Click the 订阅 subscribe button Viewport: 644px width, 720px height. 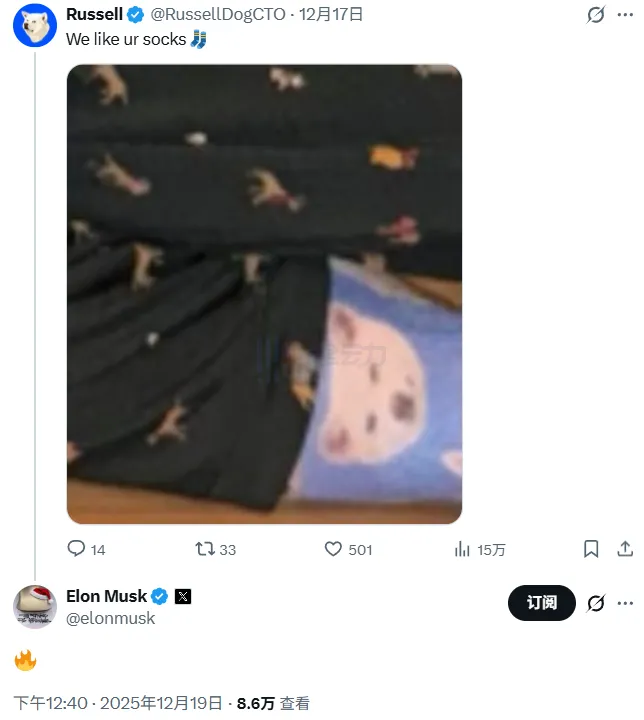coord(542,603)
